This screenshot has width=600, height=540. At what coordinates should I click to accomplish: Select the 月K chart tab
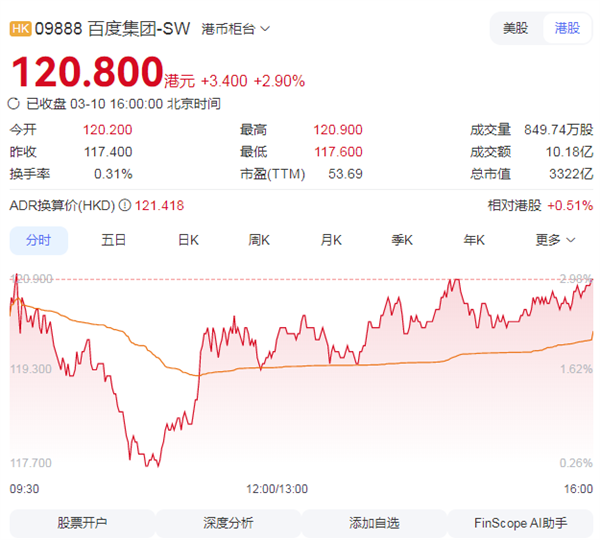[331, 240]
